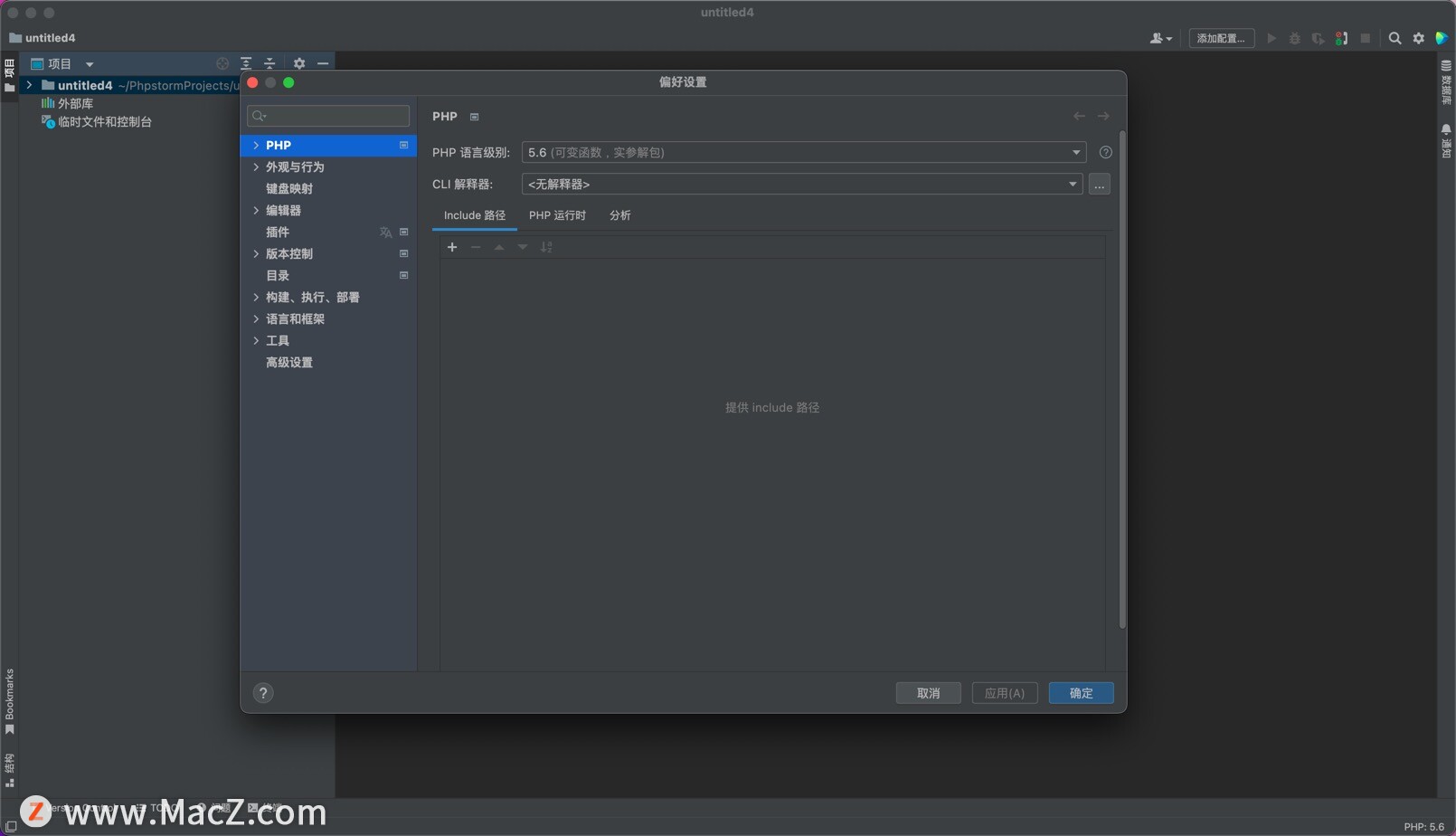Expand the Tools (工具) category

[x=256, y=340]
